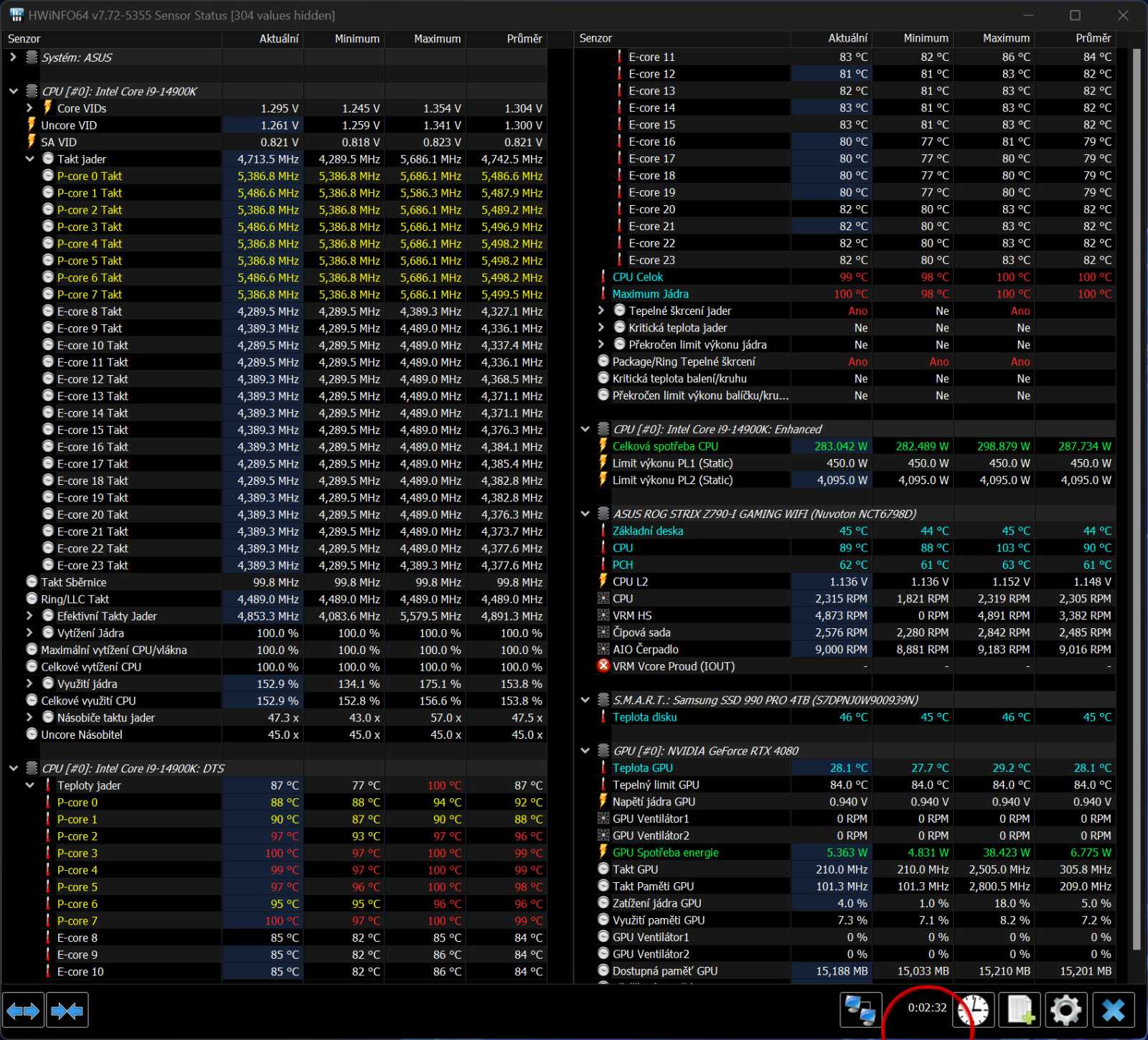Click thermometer icon beside CPU Celok
1148x1040 pixels.
(603, 277)
